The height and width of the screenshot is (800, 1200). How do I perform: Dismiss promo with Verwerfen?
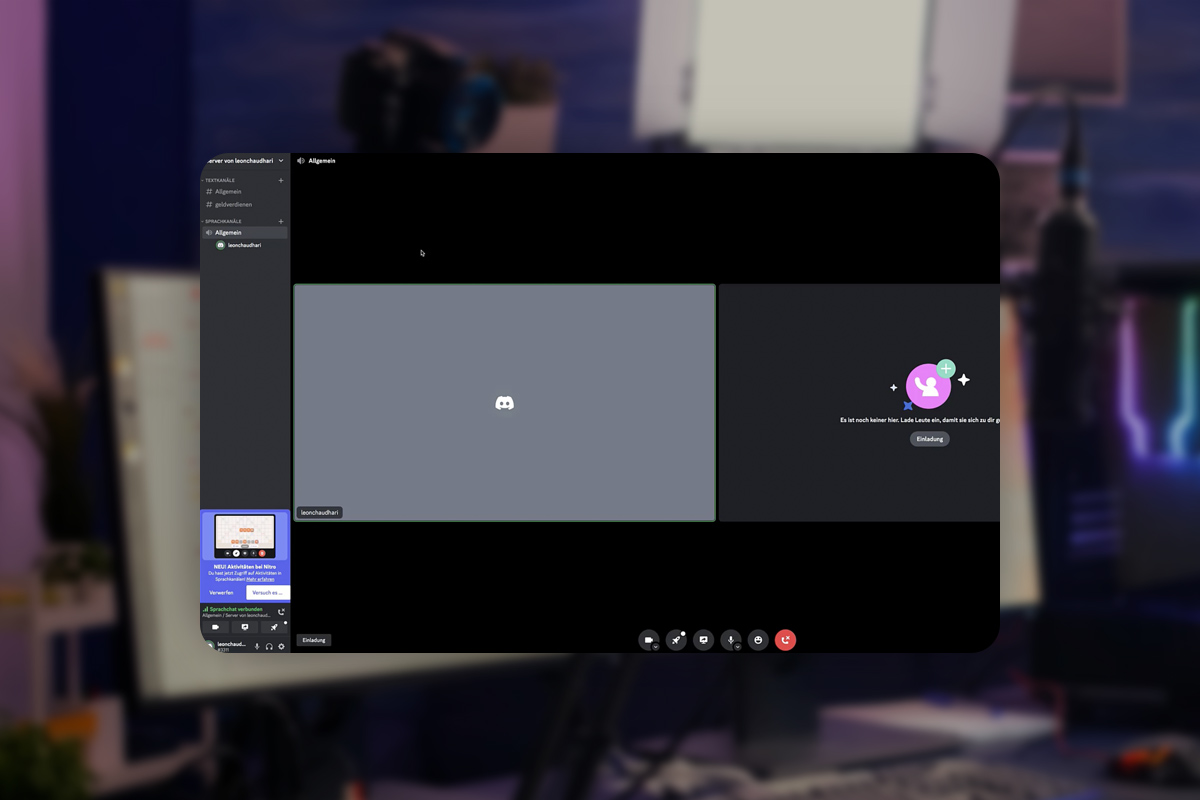222,593
